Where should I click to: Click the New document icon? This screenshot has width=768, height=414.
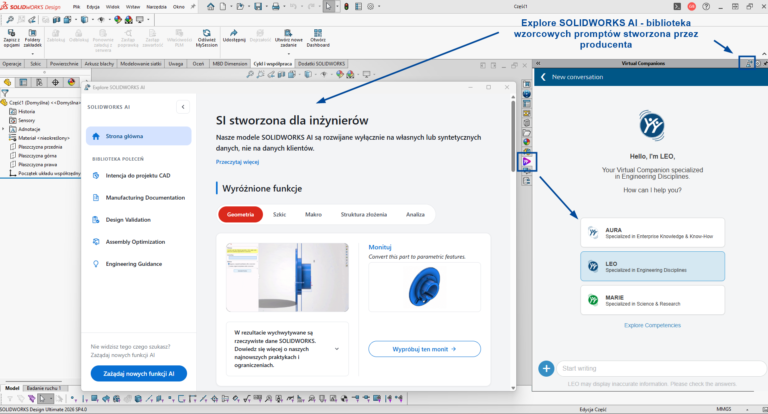[x=223, y=6]
